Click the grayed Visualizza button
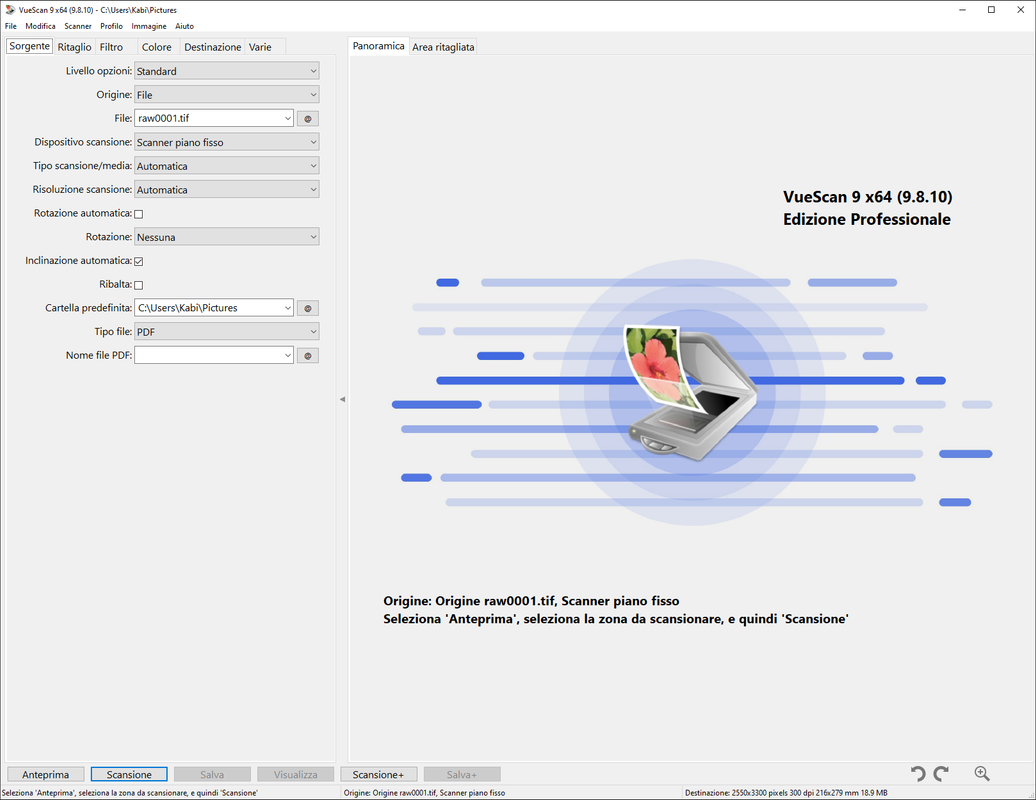 point(295,774)
